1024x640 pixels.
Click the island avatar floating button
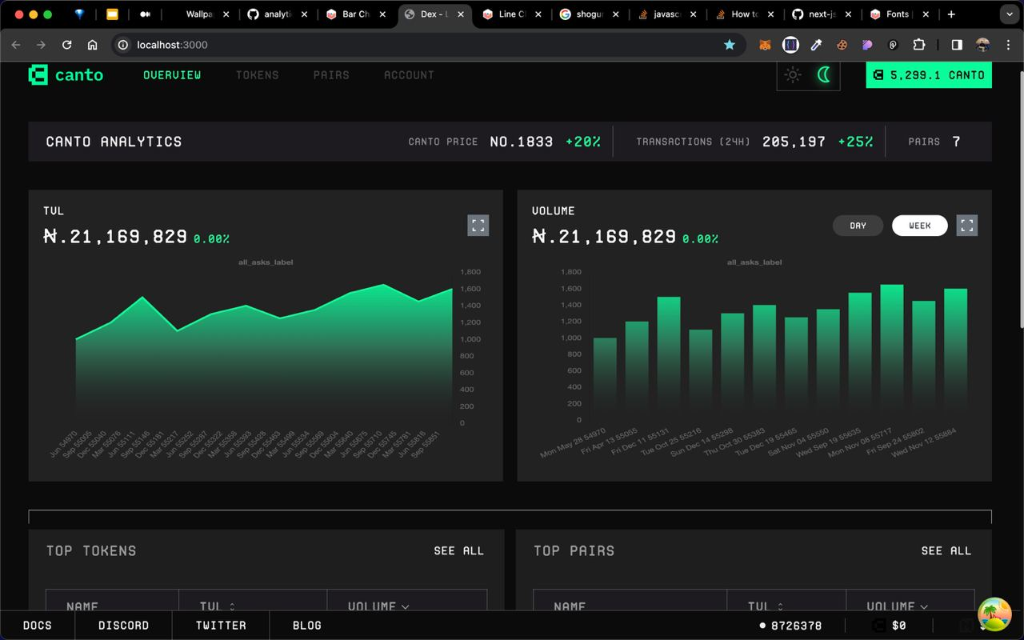994,614
